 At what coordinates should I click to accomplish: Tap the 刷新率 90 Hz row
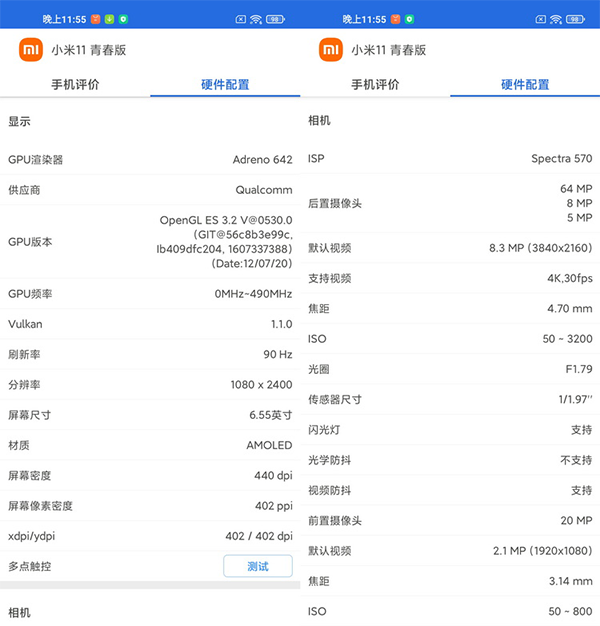(150, 354)
